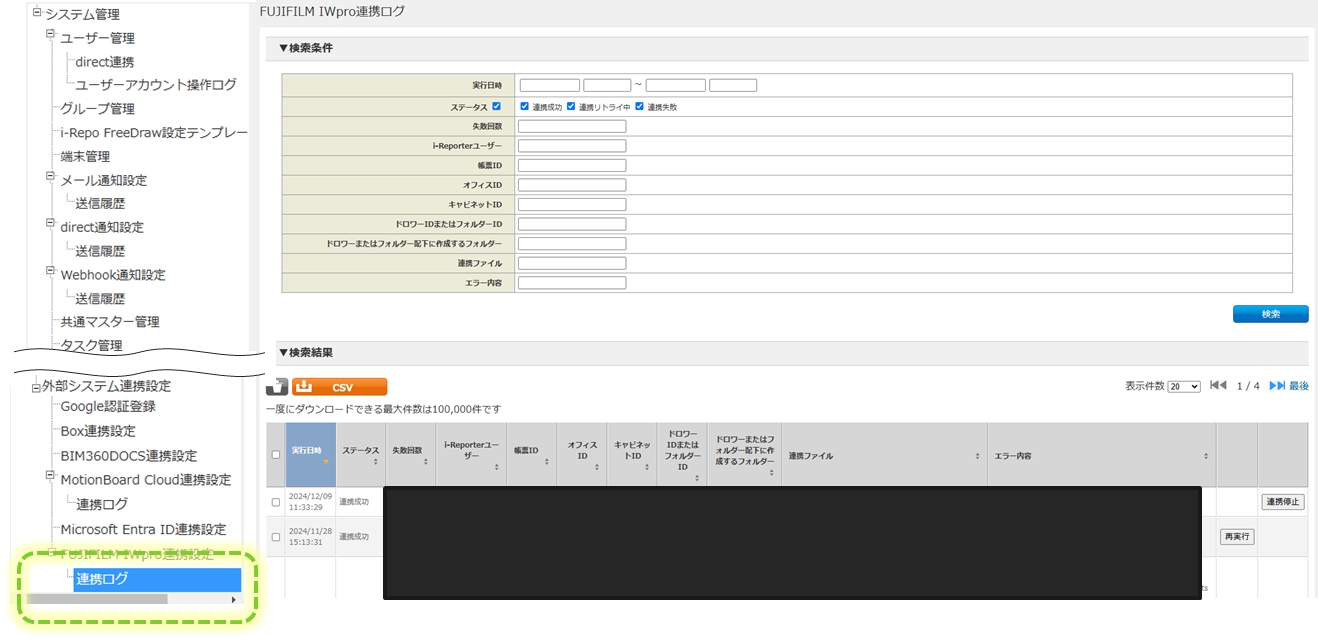Open the 表示件数 dropdown

click(1183, 387)
